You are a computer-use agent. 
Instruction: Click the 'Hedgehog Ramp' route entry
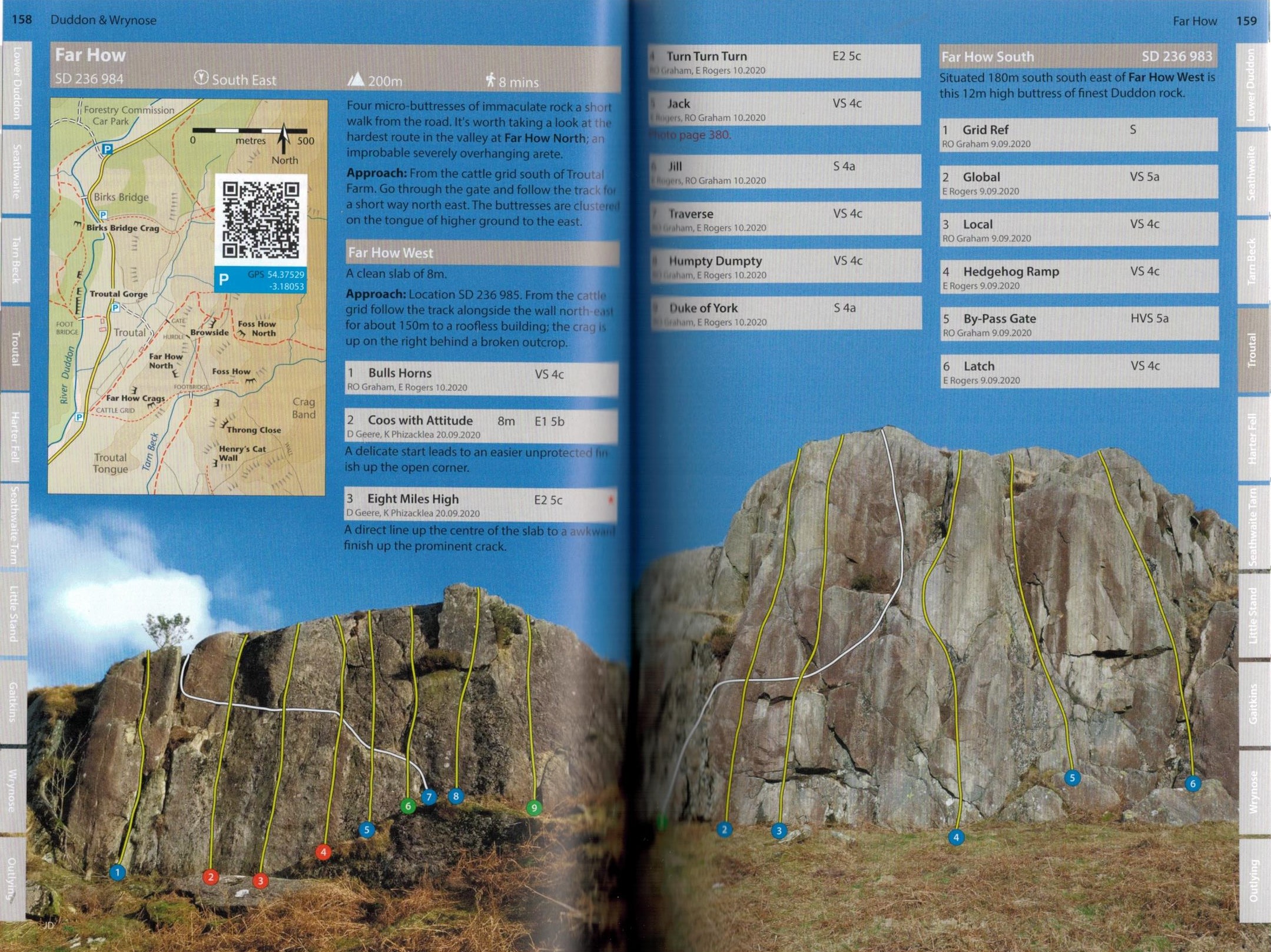(x=1078, y=277)
